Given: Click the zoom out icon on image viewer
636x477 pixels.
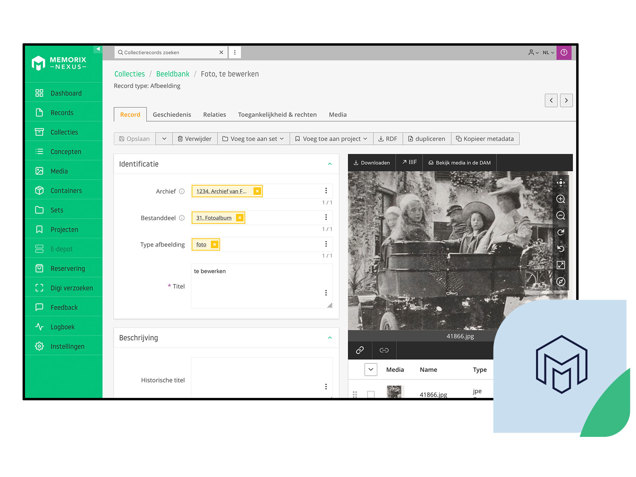Looking at the screenshot, I should pos(561,216).
